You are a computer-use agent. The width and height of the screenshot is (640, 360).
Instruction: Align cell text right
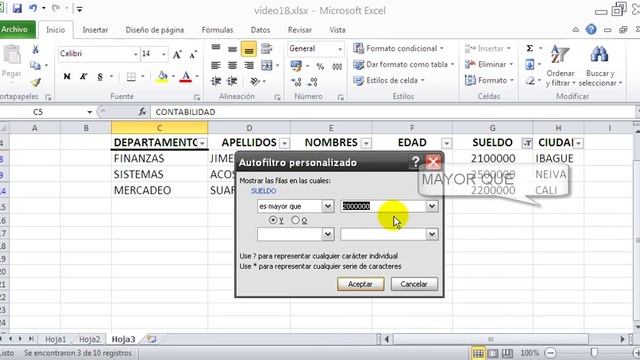coord(249,65)
